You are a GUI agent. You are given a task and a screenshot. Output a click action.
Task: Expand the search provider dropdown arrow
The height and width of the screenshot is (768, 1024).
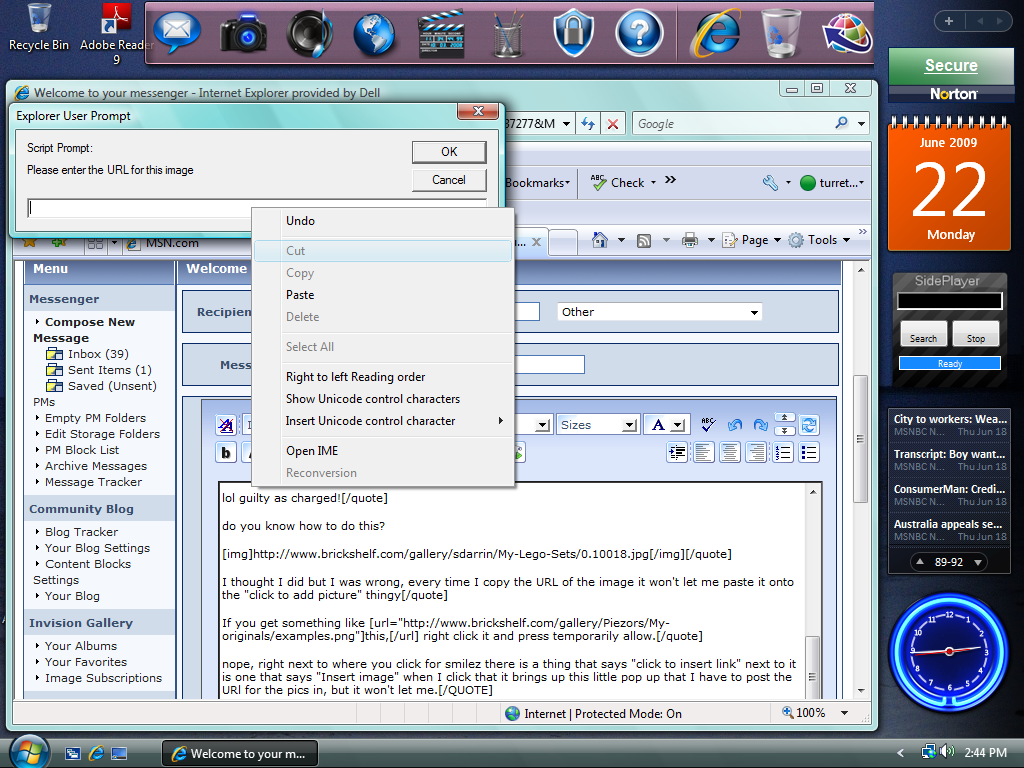pyautogui.click(x=861, y=123)
